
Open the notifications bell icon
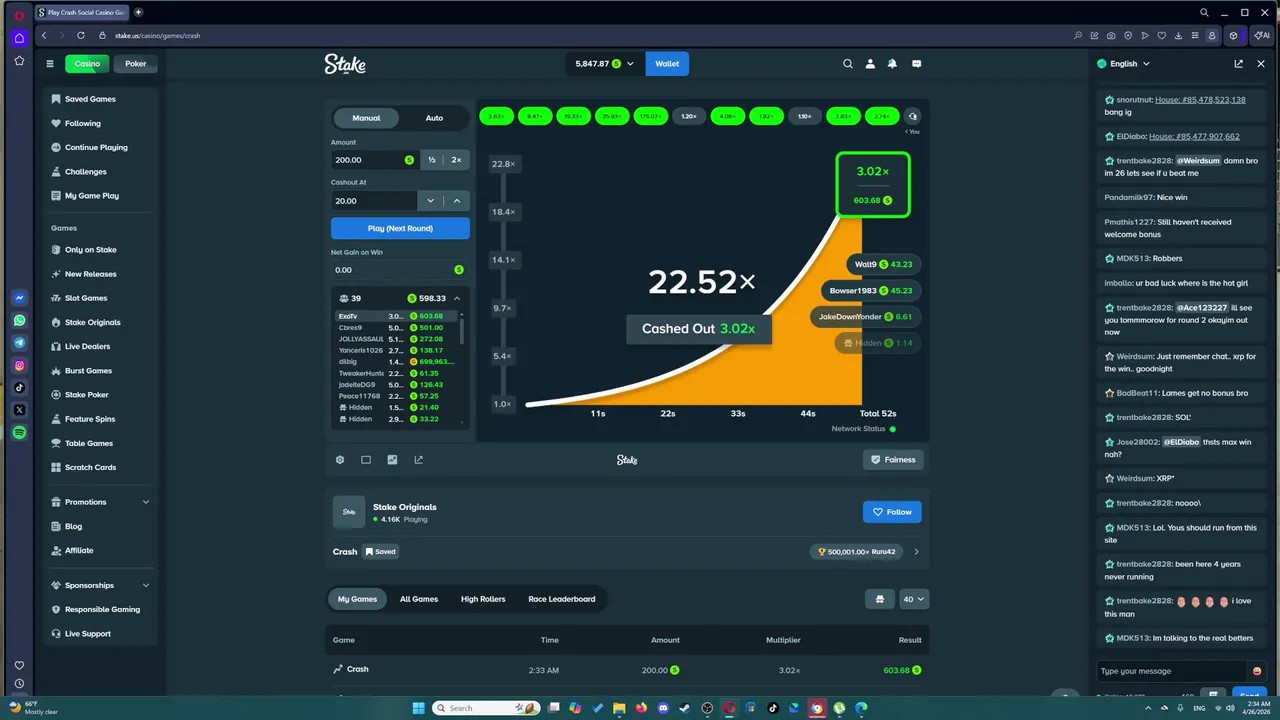pos(892,63)
